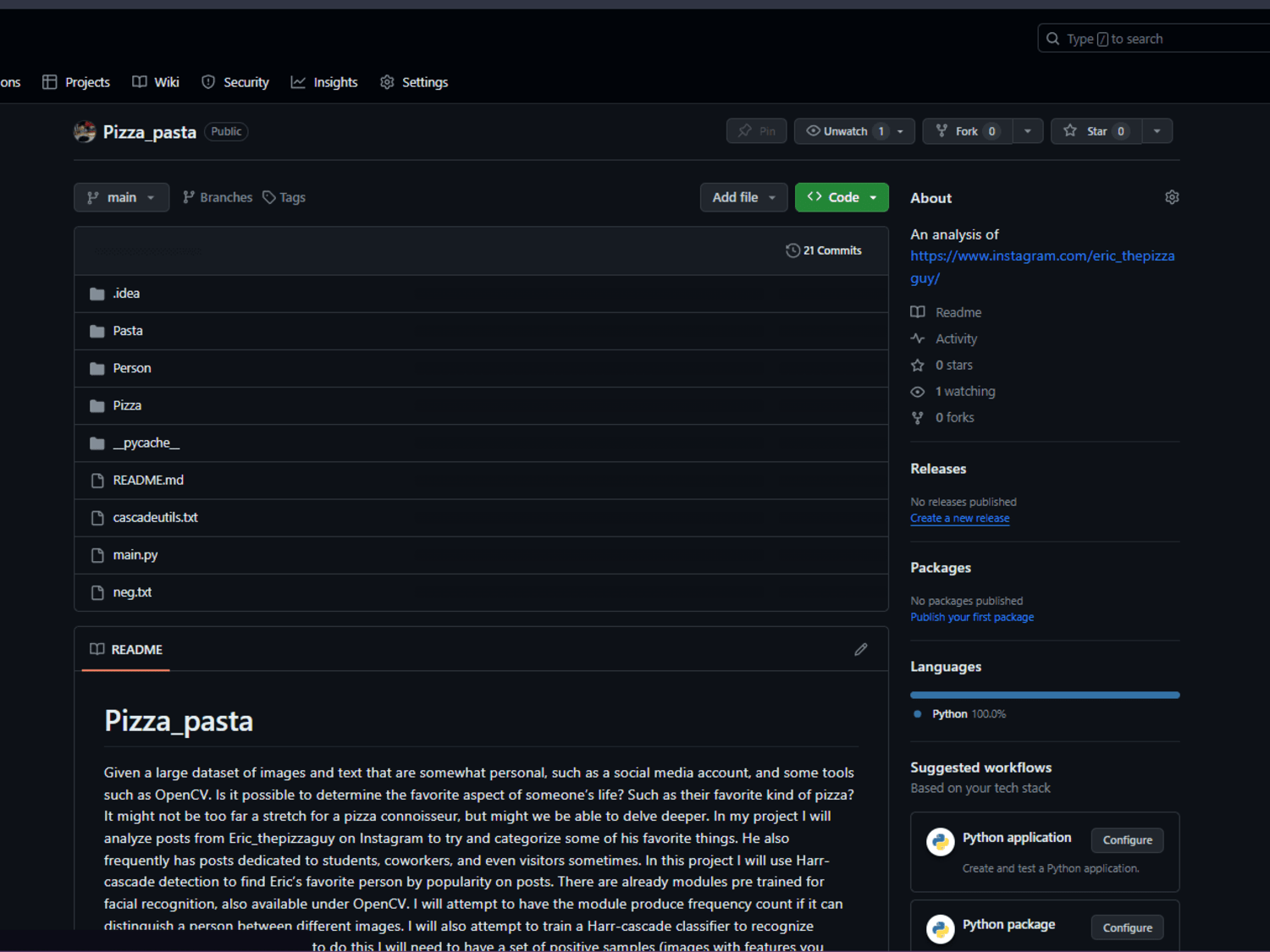The width and height of the screenshot is (1270, 952).
Task: Configure the Python application workflow
Action: [x=1127, y=839]
